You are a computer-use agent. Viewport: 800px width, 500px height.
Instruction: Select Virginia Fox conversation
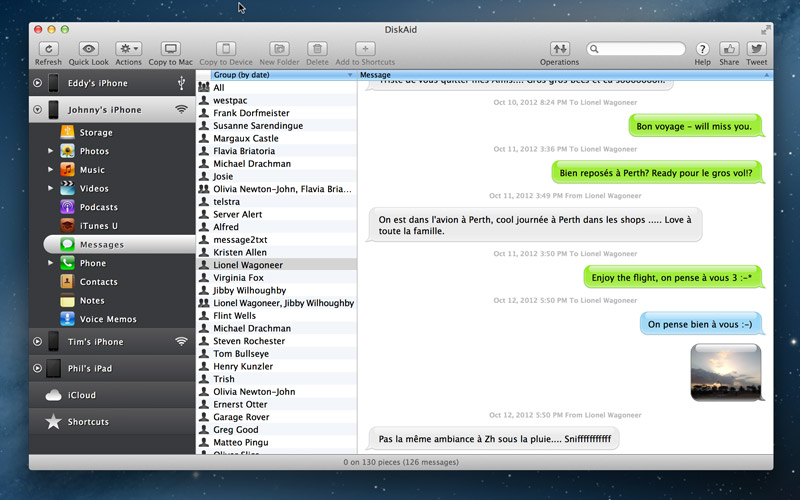238,278
